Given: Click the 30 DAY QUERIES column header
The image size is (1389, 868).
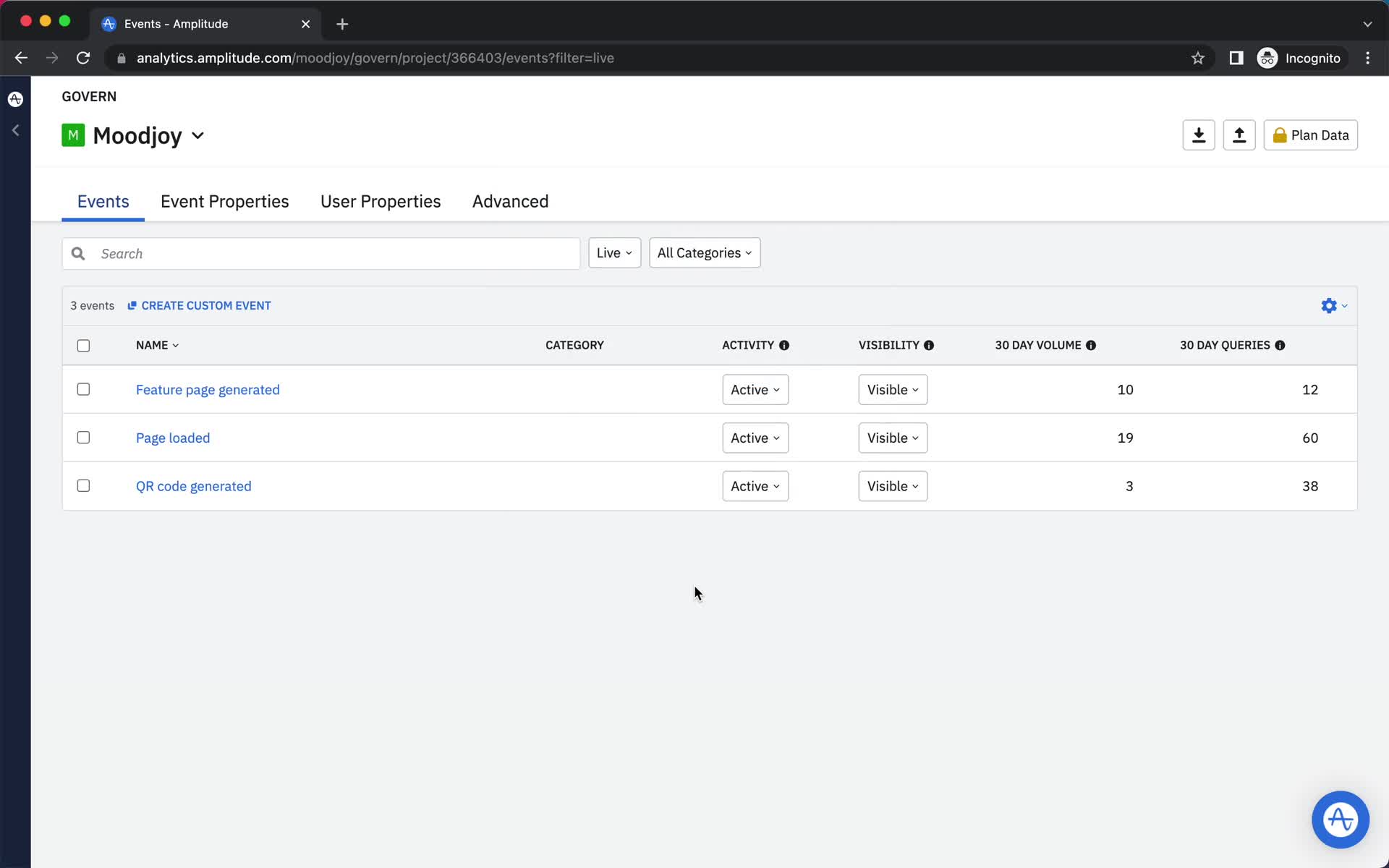Looking at the screenshot, I should coord(1225,346).
